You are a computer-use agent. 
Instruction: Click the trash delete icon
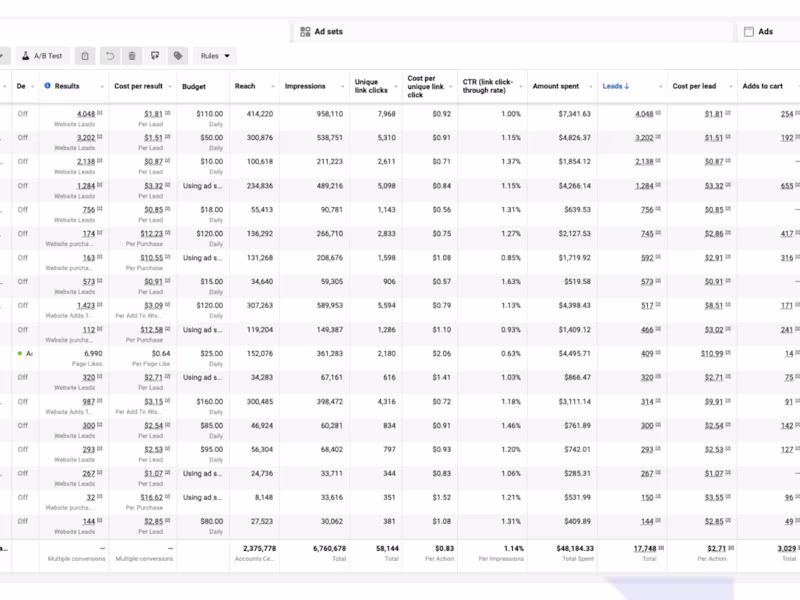point(132,56)
